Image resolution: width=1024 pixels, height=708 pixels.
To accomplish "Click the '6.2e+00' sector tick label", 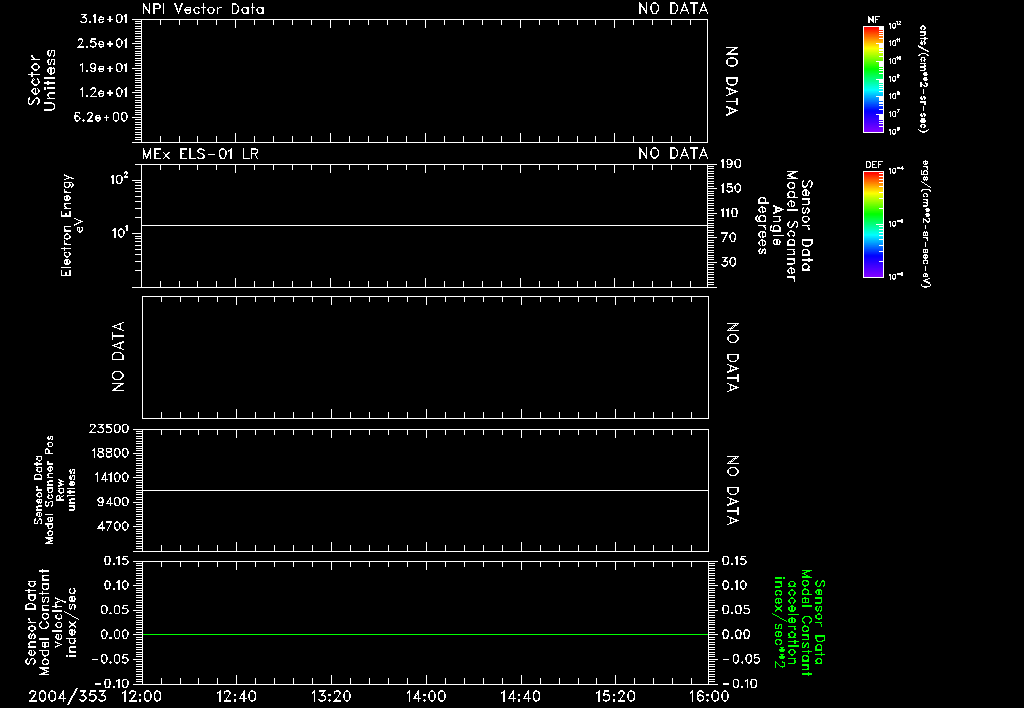I will [101, 117].
